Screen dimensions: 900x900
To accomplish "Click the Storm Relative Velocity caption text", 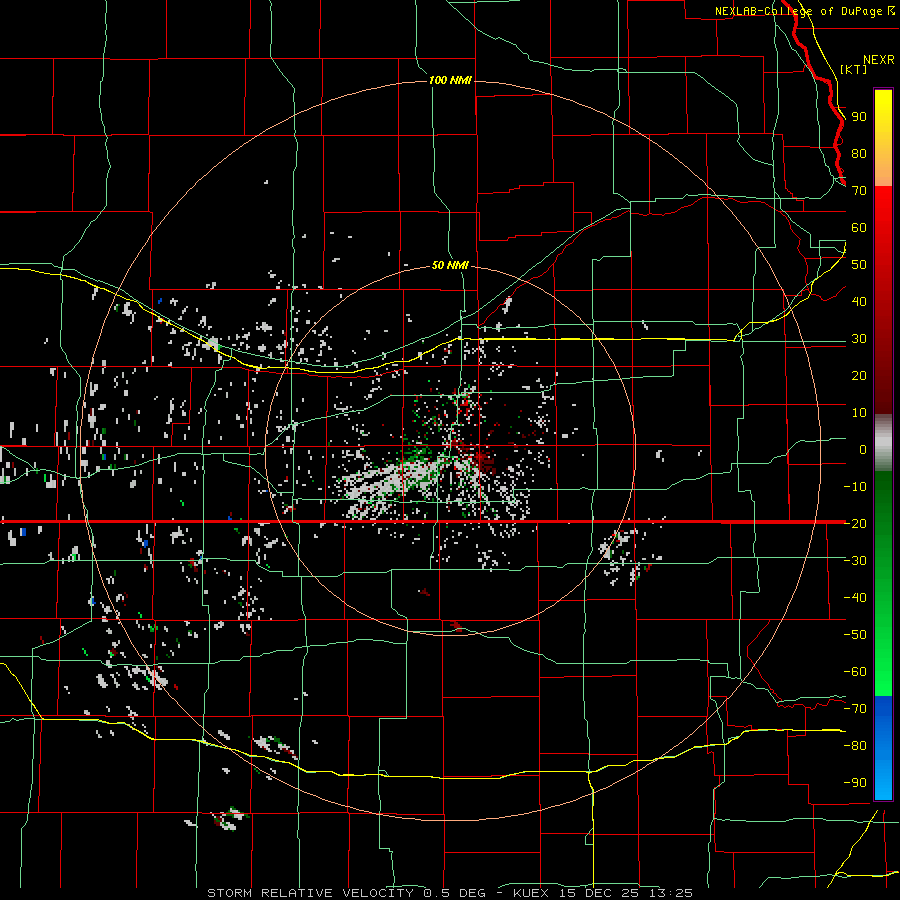I will pos(449,893).
